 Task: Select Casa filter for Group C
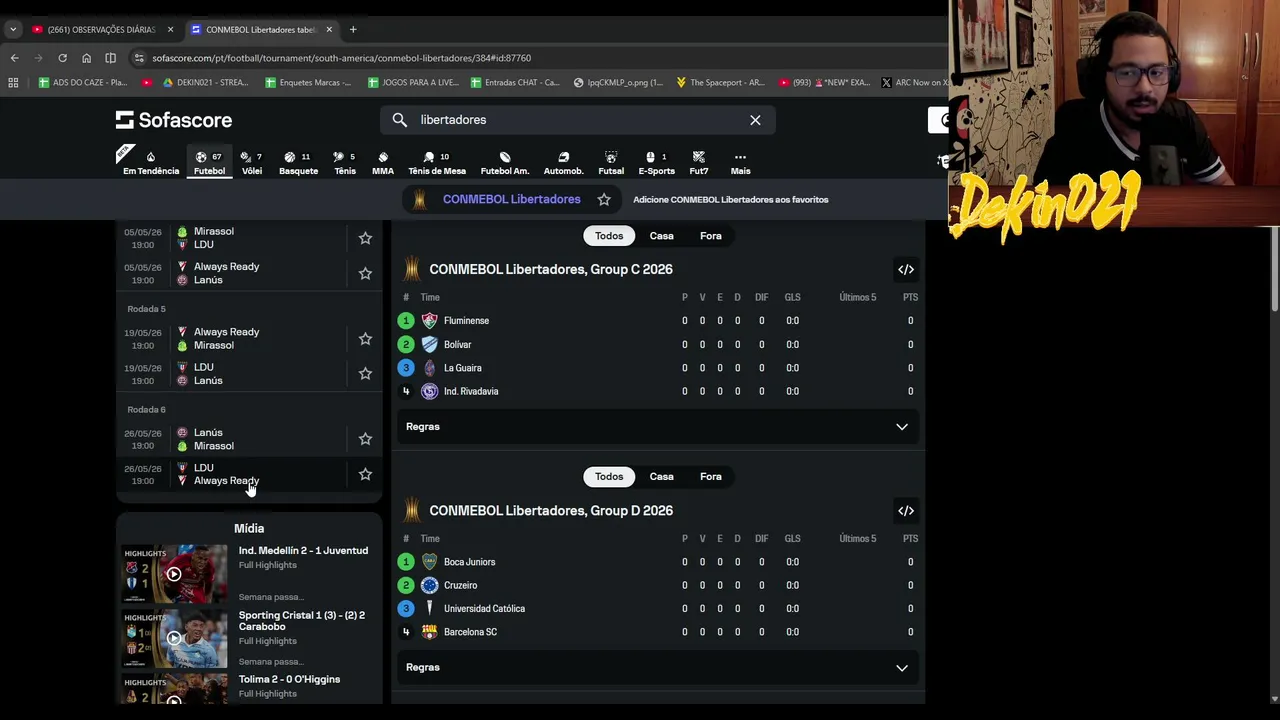coord(661,236)
